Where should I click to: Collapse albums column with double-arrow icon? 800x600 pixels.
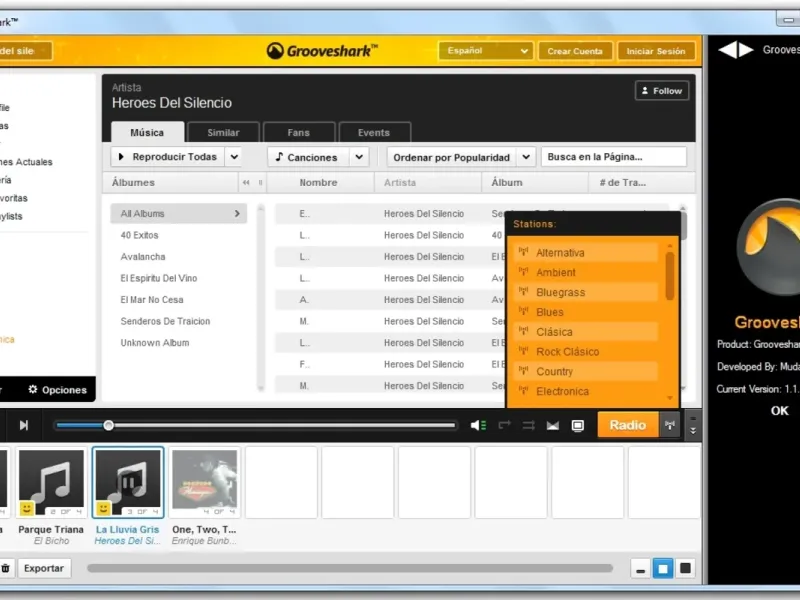[x=246, y=183]
